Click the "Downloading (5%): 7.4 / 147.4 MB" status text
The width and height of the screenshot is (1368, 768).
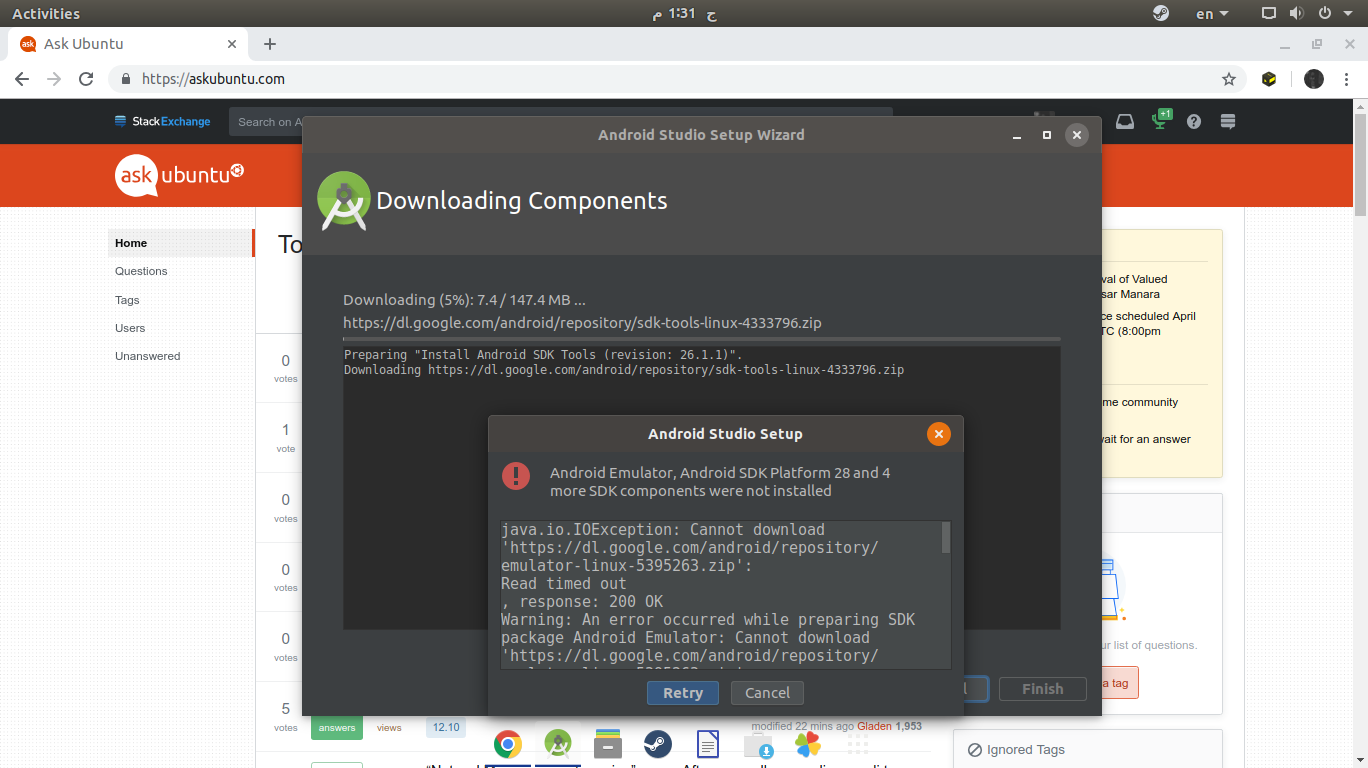coord(464,300)
